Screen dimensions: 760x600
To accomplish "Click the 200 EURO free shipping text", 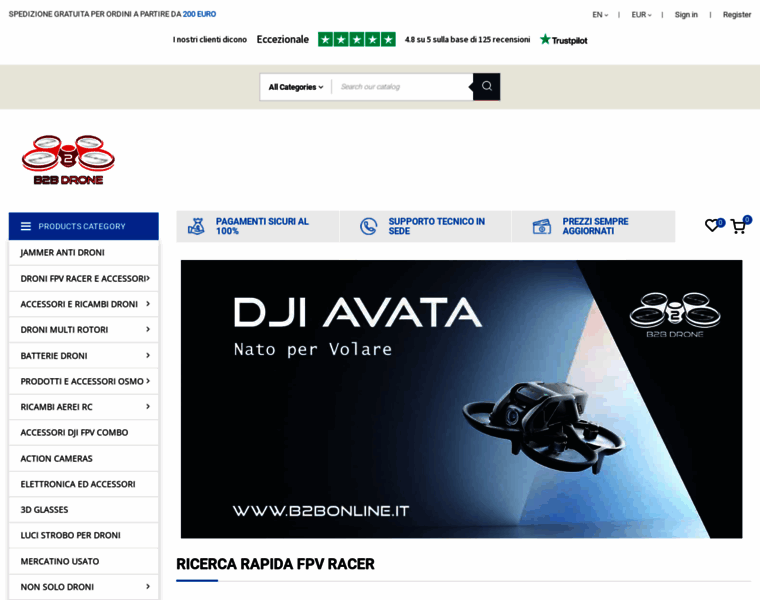I will 199,14.
